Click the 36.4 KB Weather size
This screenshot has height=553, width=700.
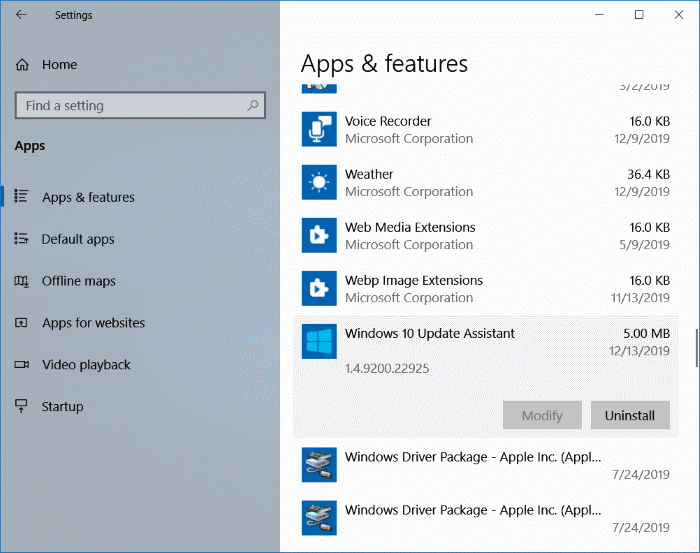tap(648, 174)
